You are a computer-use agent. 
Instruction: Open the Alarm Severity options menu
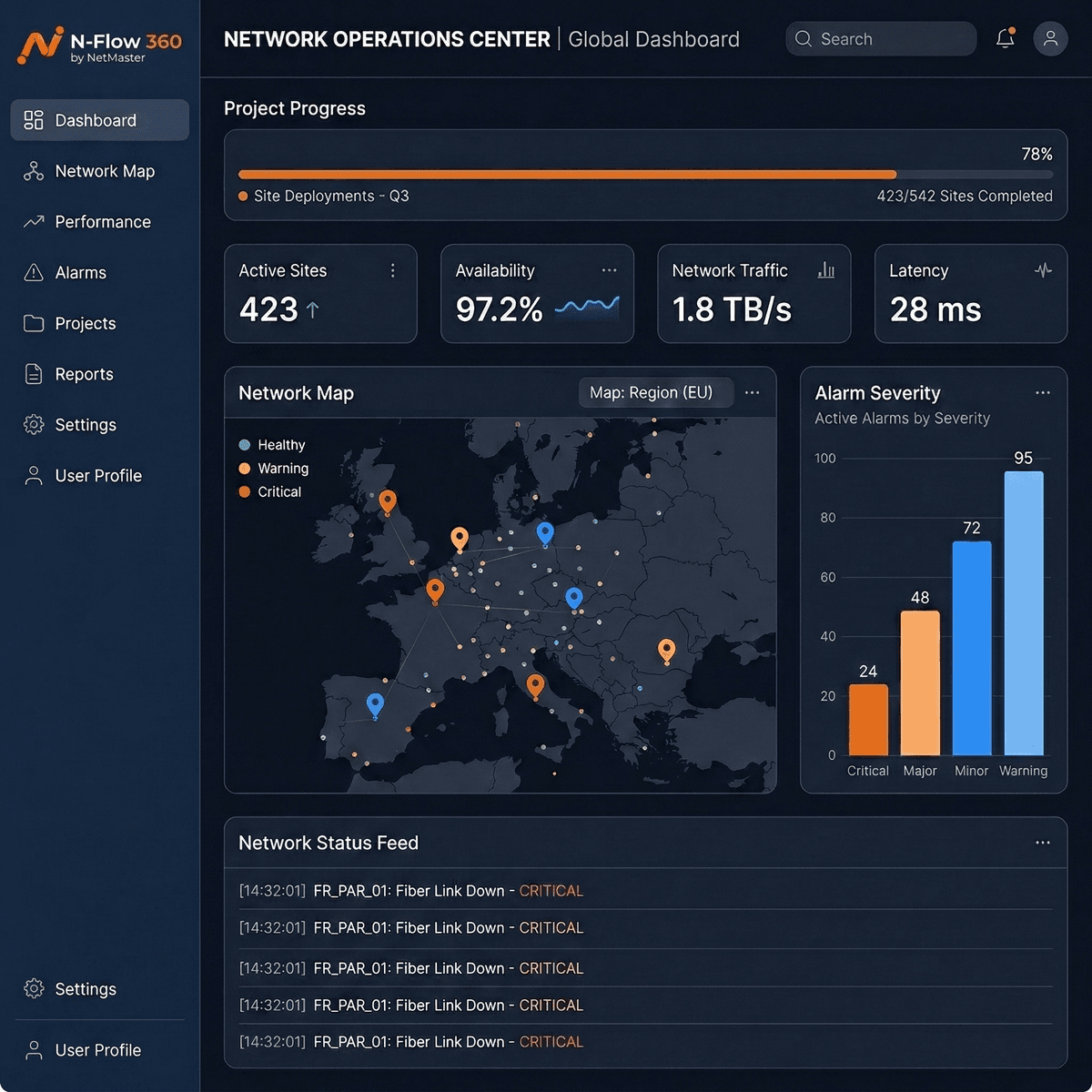click(1042, 392)
